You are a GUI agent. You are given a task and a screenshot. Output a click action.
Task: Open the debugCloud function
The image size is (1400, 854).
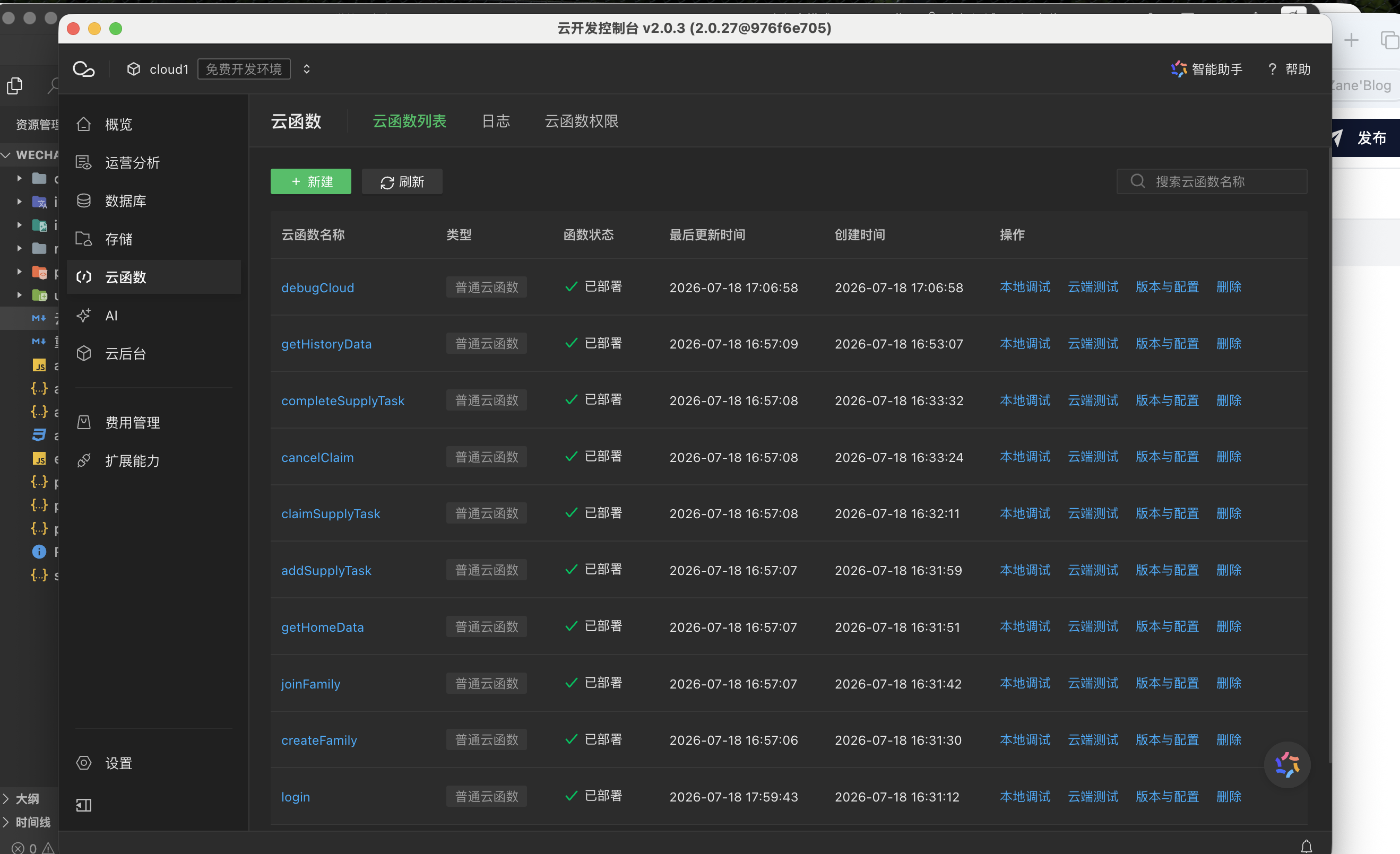[x=317, y=288]
